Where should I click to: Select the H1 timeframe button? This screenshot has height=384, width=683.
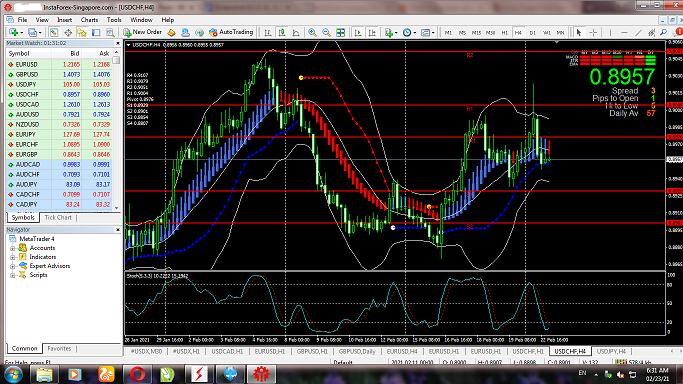(x=504, y=33)
